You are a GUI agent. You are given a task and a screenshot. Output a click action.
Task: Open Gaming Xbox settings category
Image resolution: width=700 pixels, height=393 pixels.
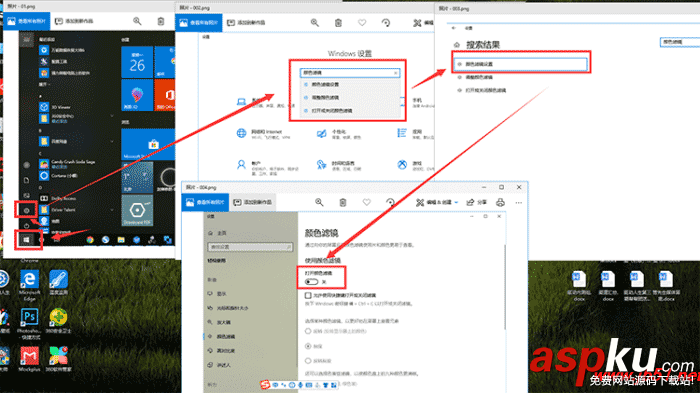tap(415, 165)
